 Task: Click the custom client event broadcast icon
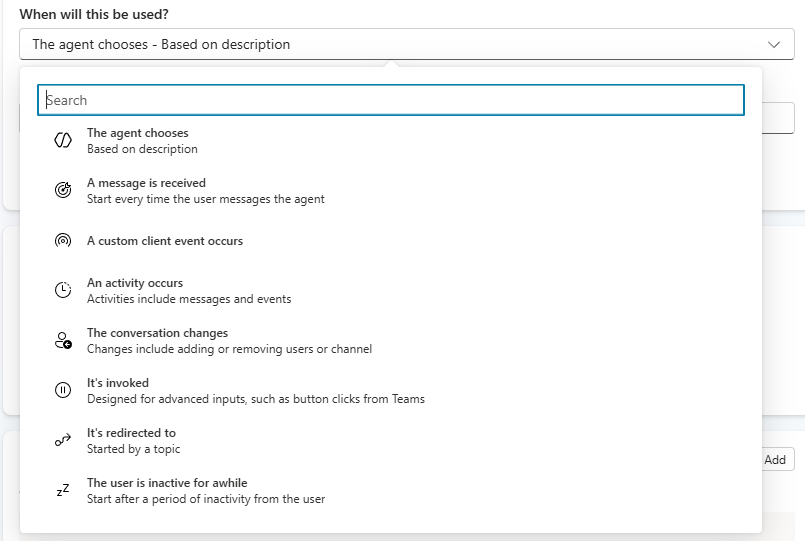point(63,240)
